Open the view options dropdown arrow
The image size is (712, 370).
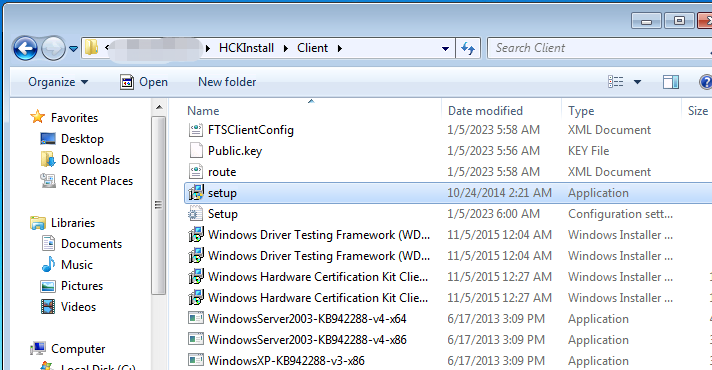tap(638, 82)
